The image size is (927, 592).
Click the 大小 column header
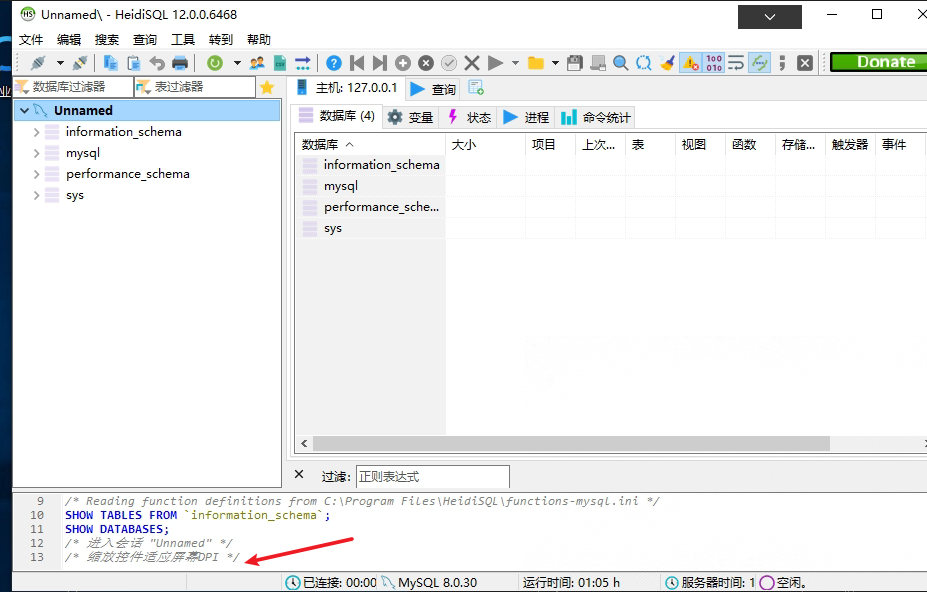point(485,144)
